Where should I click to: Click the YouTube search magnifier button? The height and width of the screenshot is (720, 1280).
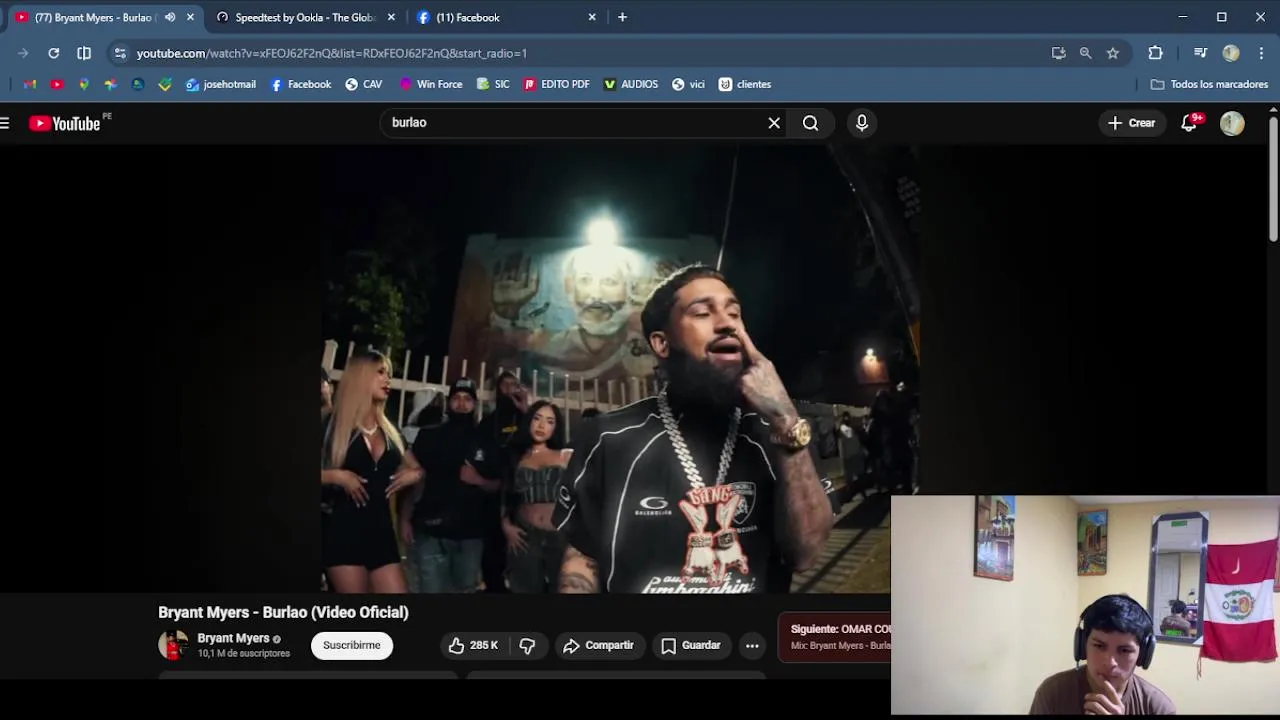coord(810,123)
